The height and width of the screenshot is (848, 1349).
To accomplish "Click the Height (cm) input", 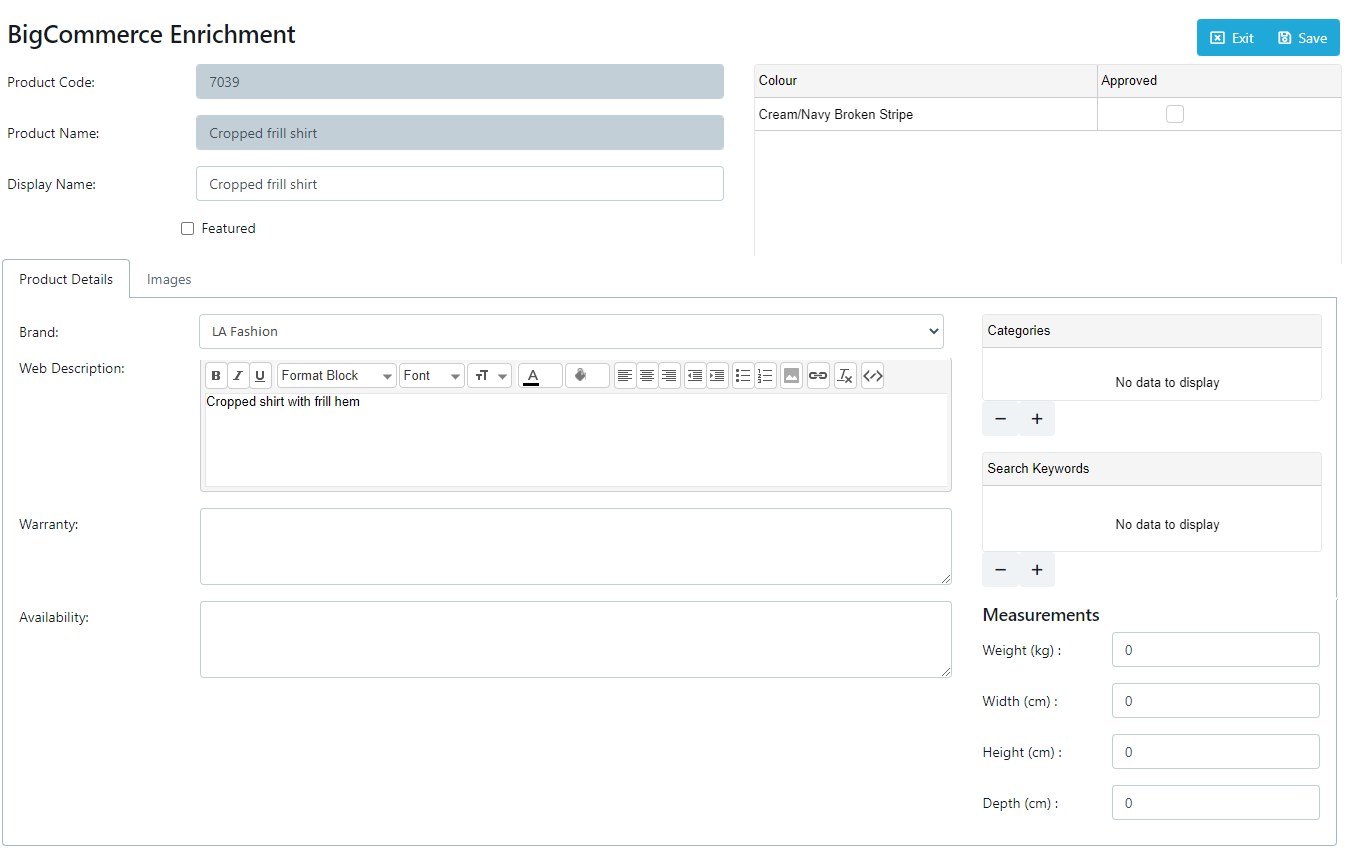I will tap(1216, 752).
